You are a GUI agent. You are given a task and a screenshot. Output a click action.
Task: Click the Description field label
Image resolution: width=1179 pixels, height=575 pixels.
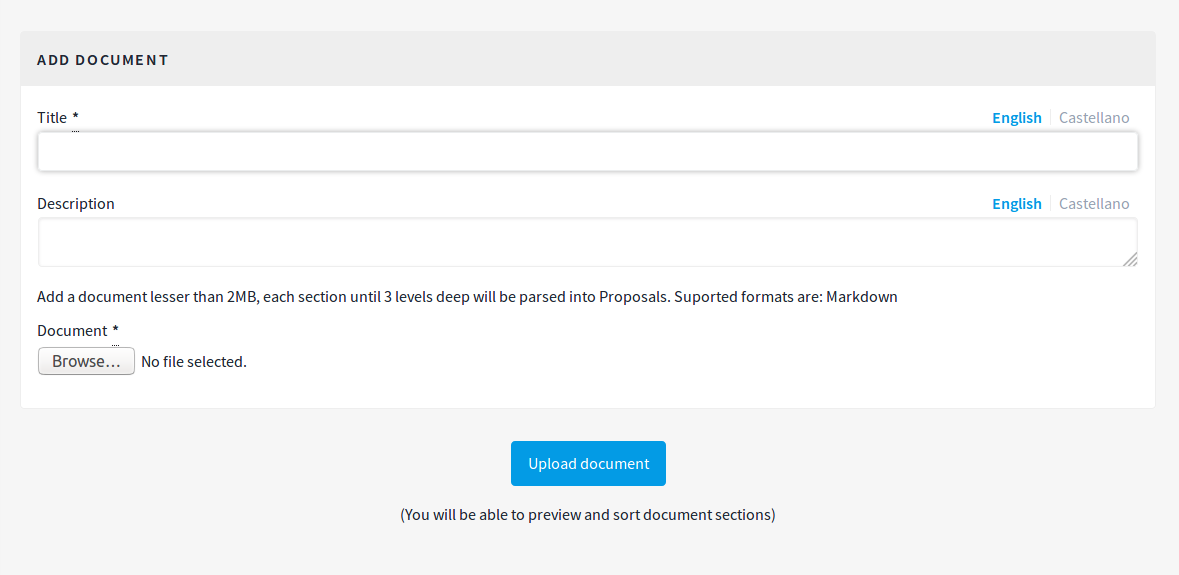coord(76,204)
